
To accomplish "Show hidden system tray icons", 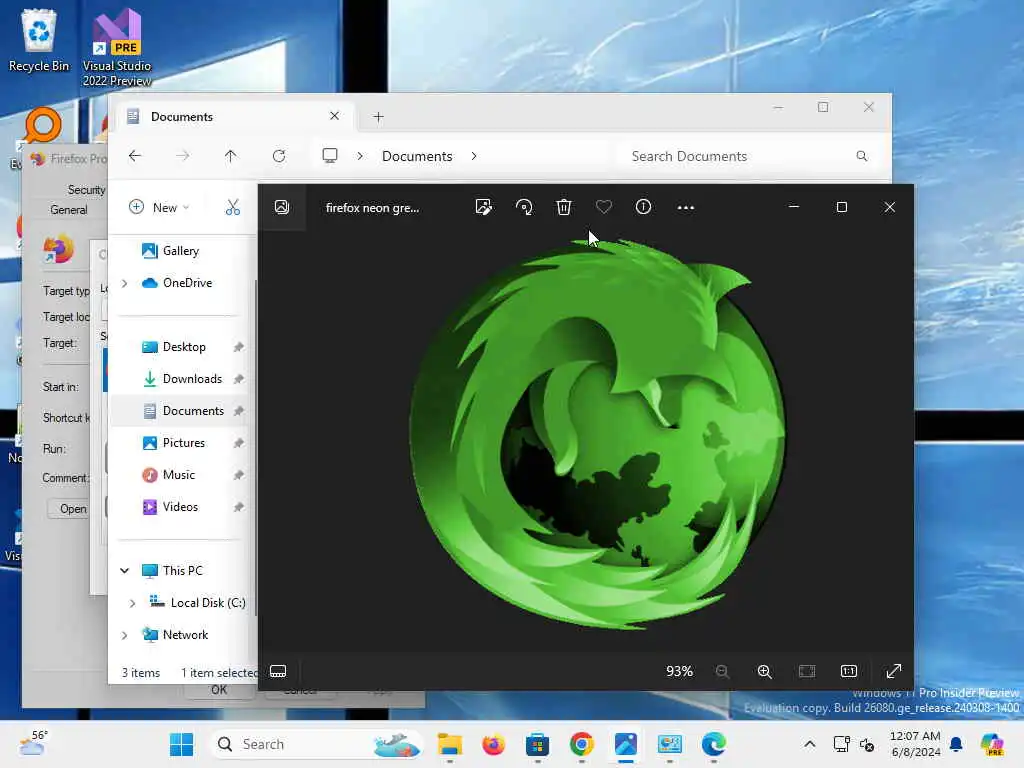I will click(x=809, y=744).
